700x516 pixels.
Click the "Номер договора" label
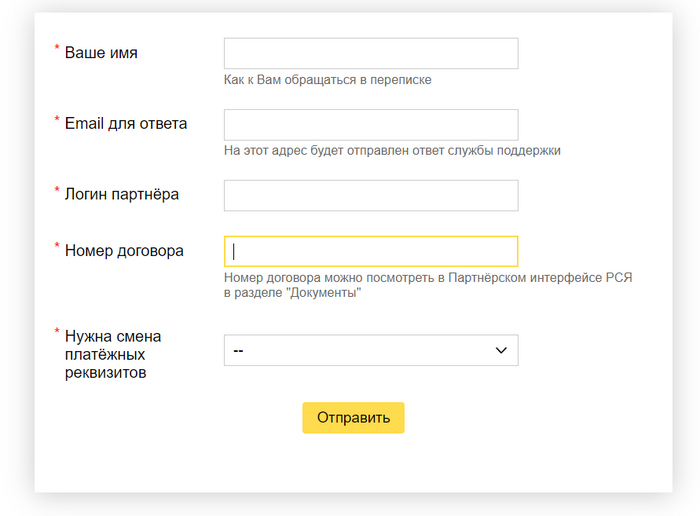[x=124, y=251]
